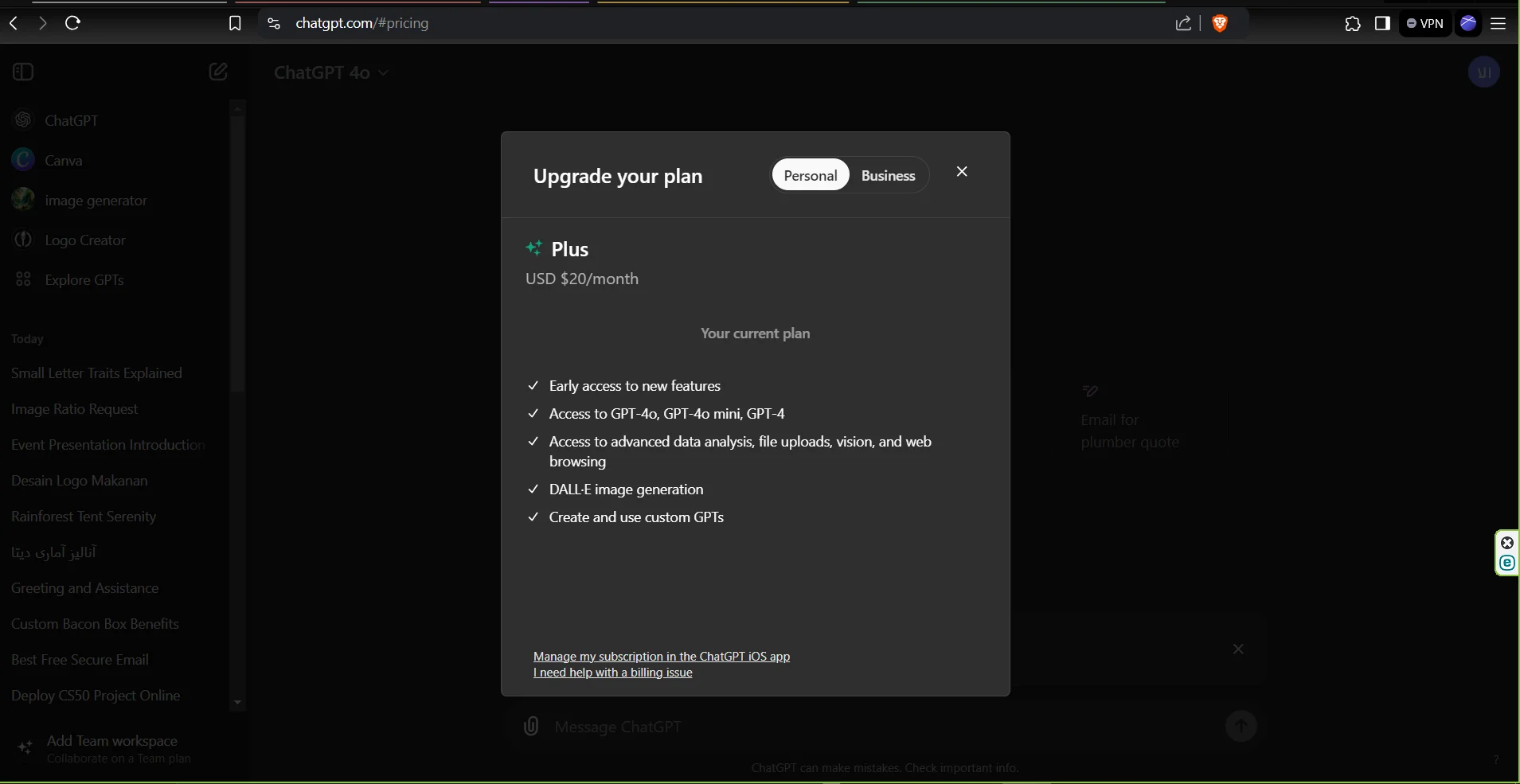Click the address bar URL chatgpt.com

[x=361, y=23]
